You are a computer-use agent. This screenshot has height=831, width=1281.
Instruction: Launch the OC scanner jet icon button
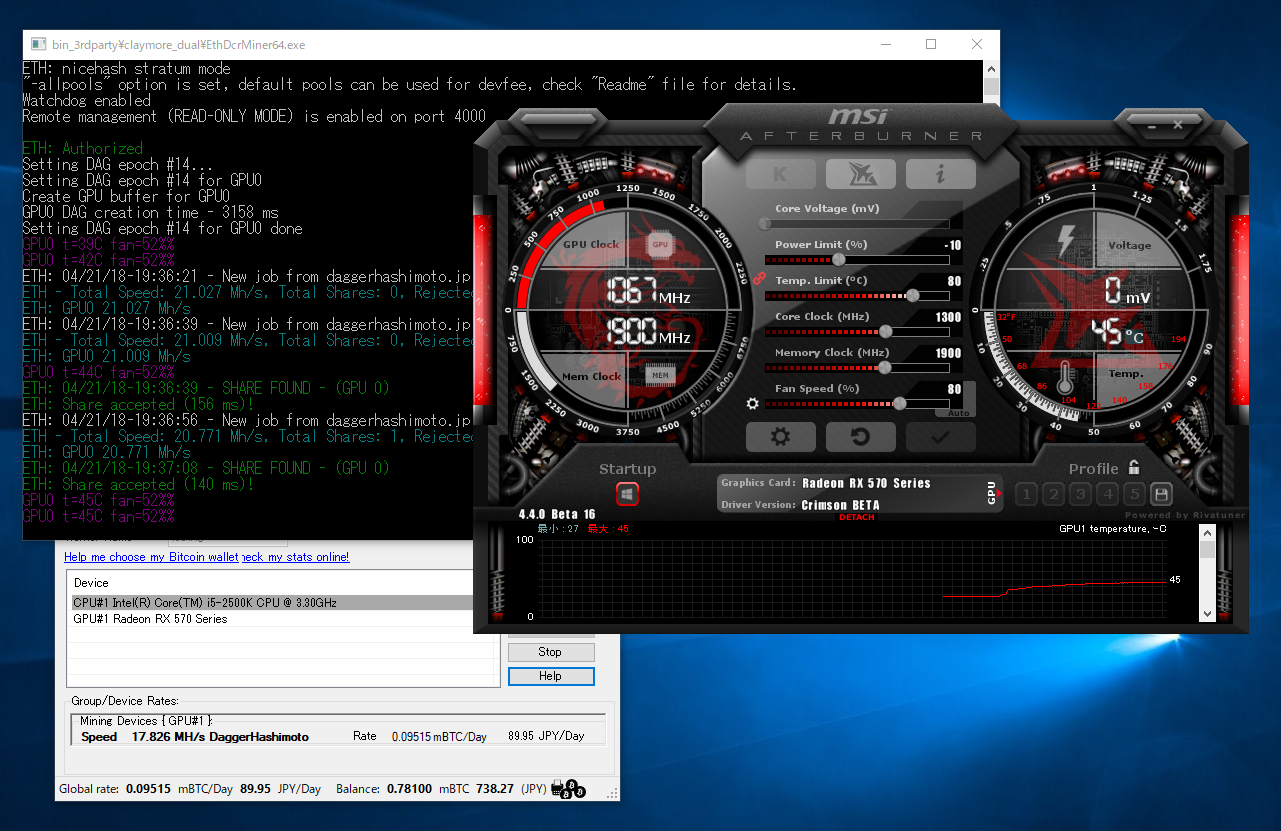[860, 174]
